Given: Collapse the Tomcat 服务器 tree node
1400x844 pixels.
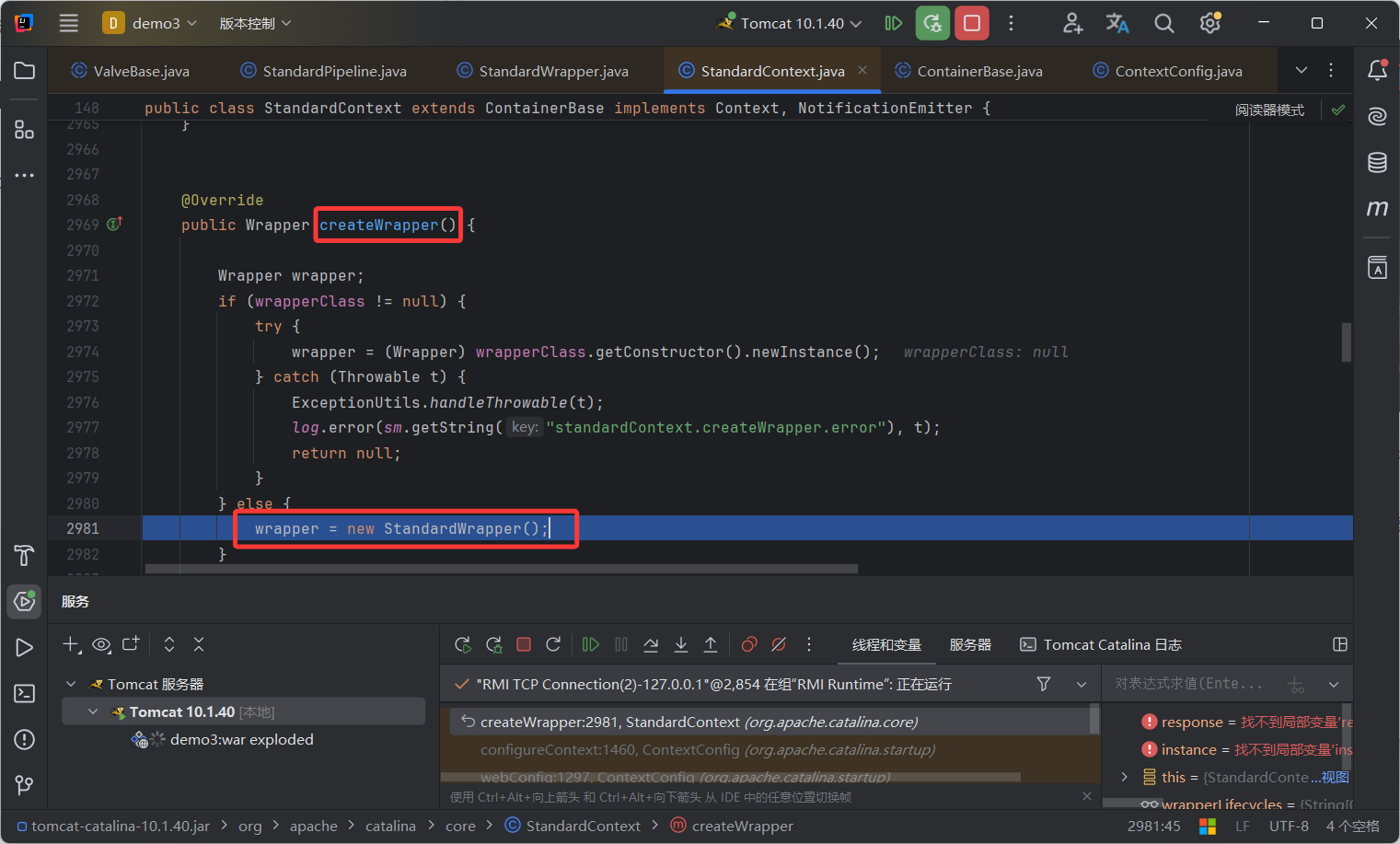Looking at the screenshot, I should 71,684.
